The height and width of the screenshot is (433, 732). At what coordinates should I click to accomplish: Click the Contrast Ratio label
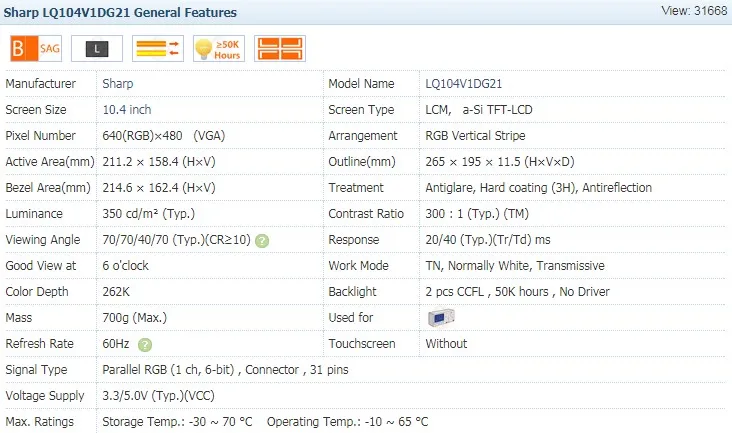click(x=366, y=214)
